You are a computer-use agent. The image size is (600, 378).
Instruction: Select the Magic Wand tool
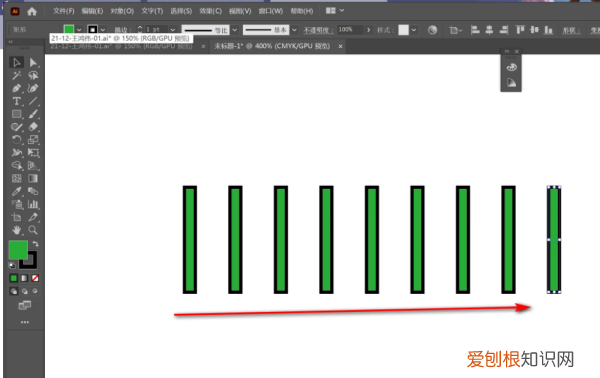tap(16, 75)
